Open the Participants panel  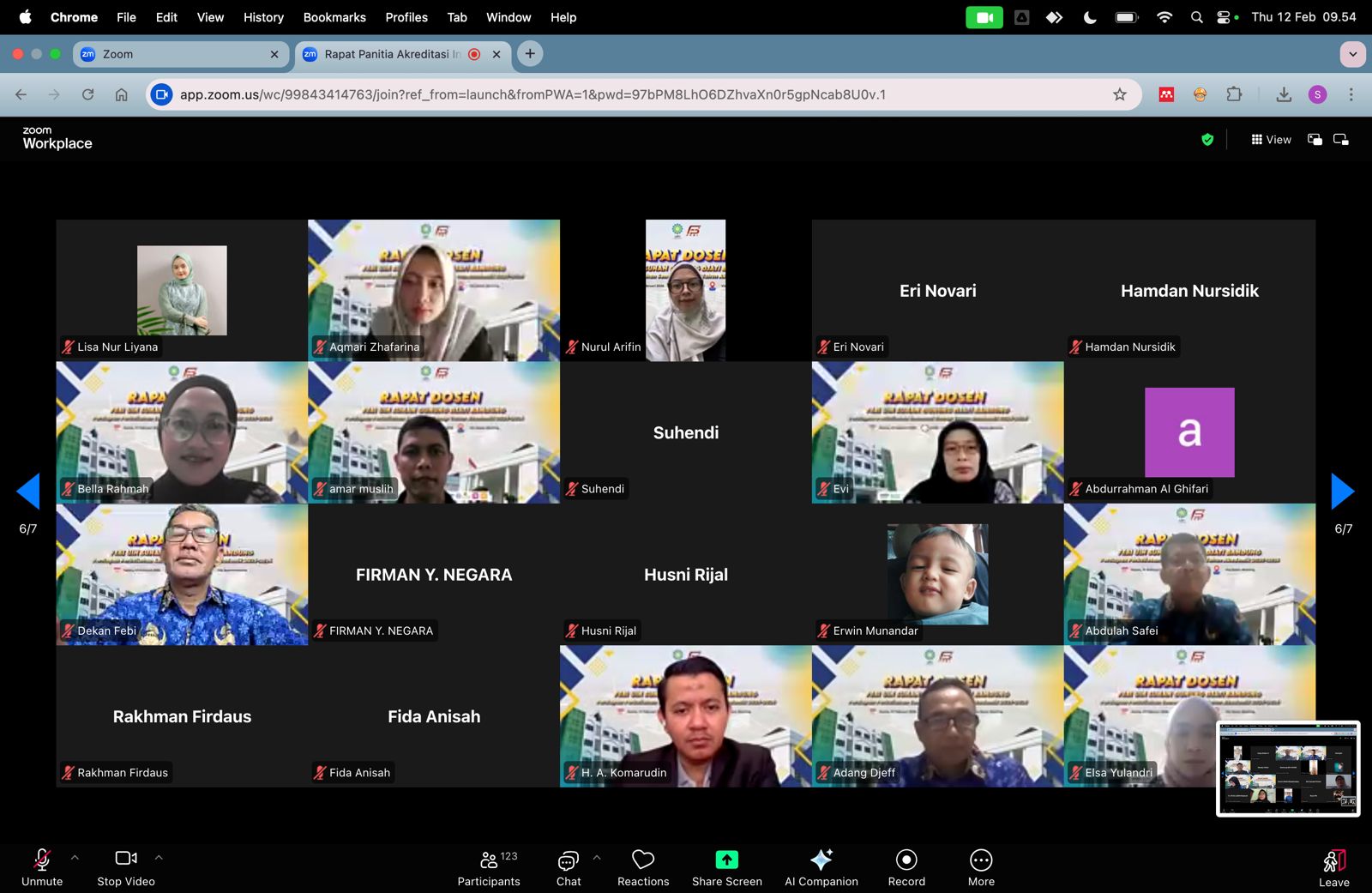pos(489,867)
